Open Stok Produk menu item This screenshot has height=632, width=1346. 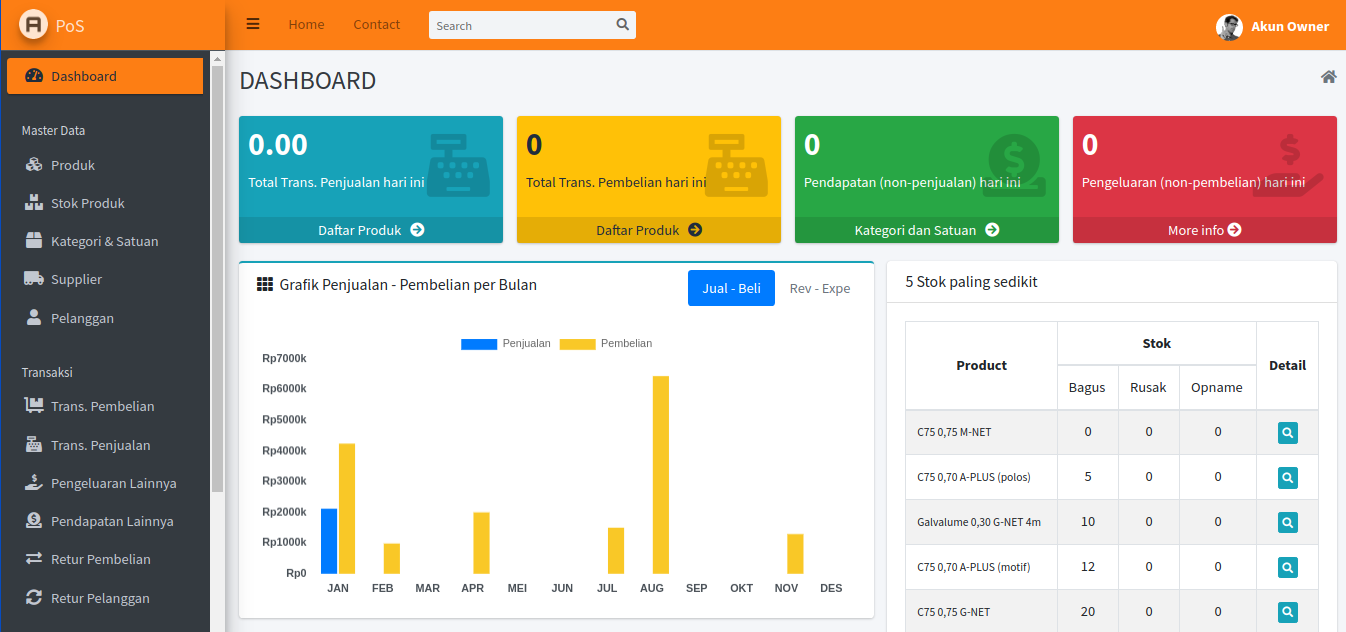pyautogui.click(x=105, y=203)
